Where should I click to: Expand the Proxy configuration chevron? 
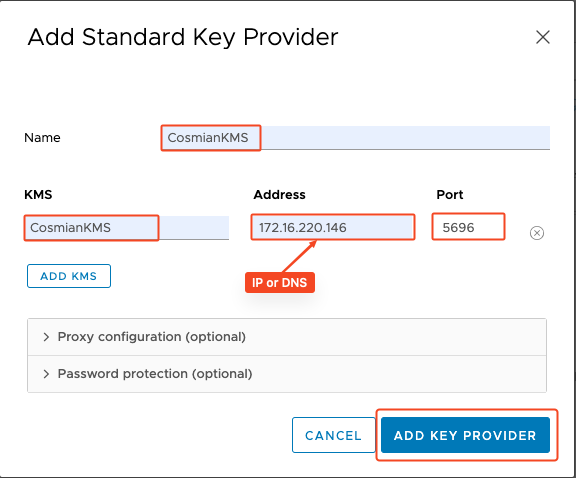point(46,337)
